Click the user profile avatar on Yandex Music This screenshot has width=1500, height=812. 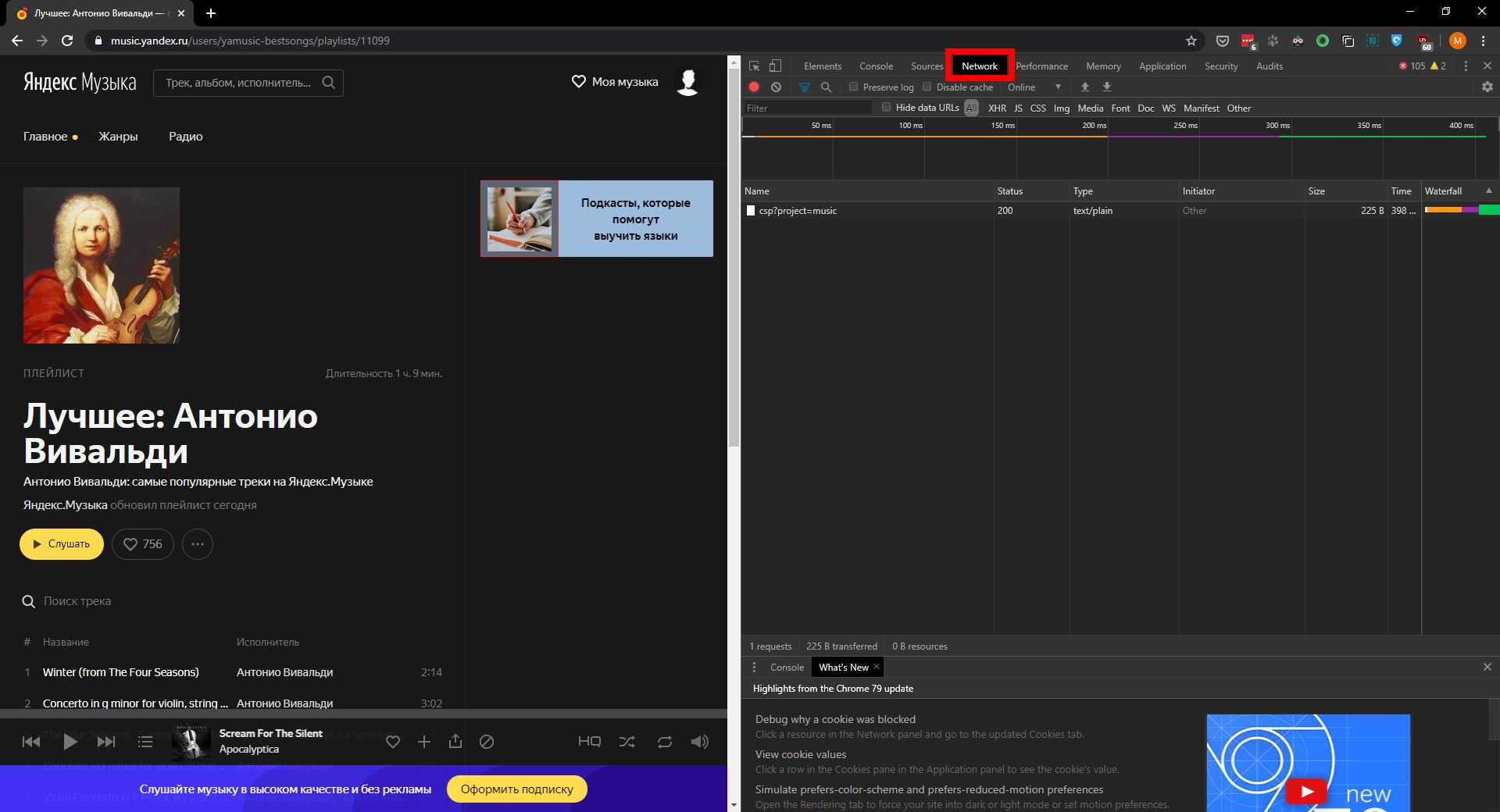point(687,82)
